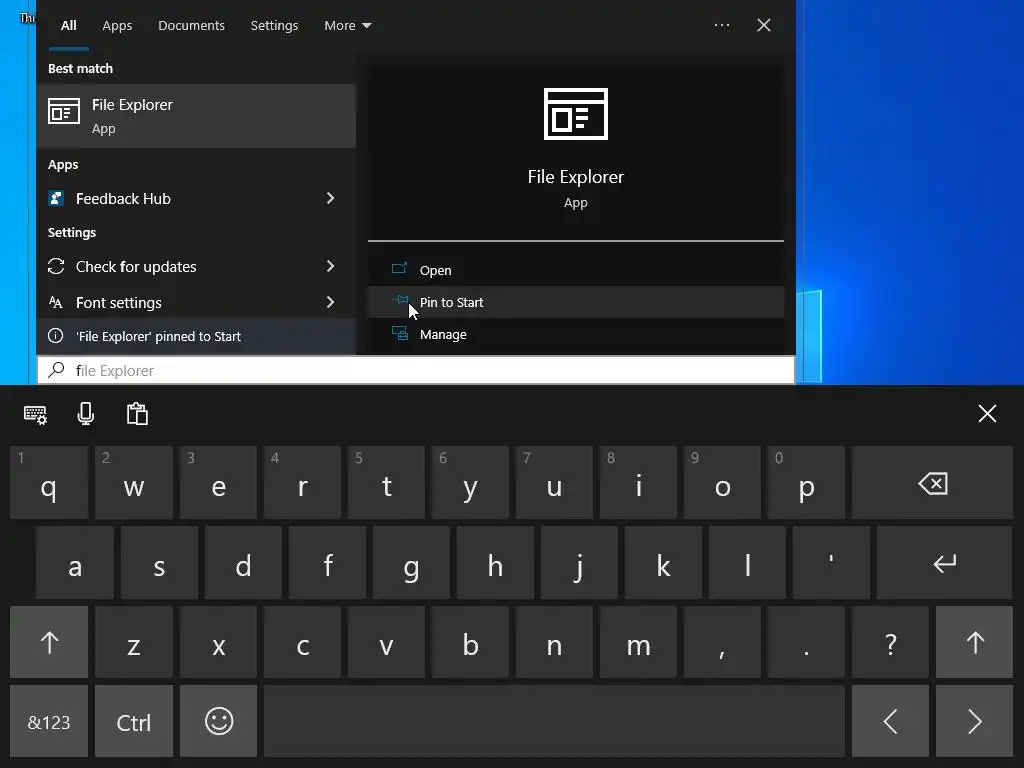
Task: Tap the m key
Action: tap(639, 643)
